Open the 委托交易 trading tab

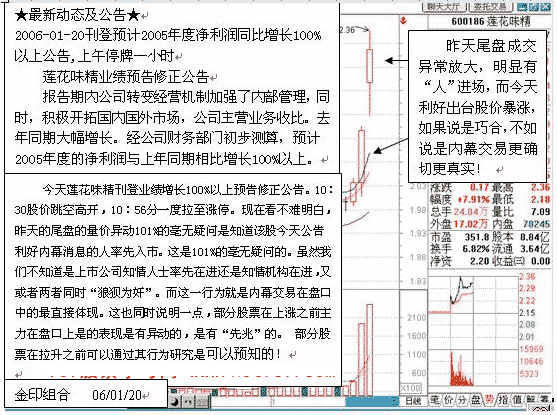(491, 7)
